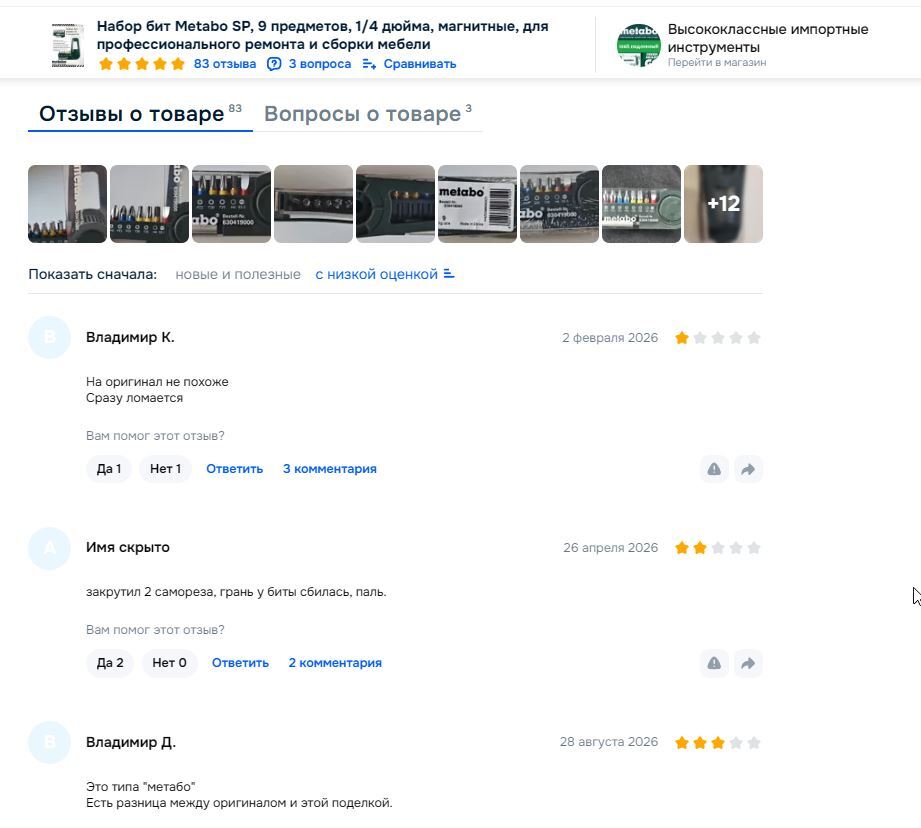
Task: Open the first review photo thumbnail
Action: [68, 204]
